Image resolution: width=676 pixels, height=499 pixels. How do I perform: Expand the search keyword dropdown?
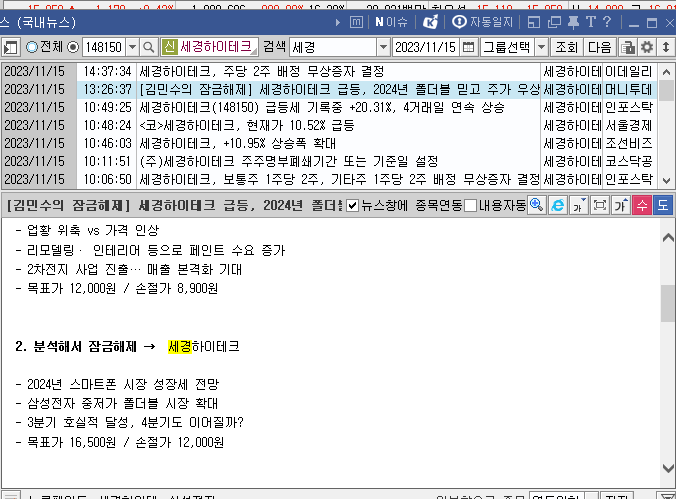(x=383, y=47)
